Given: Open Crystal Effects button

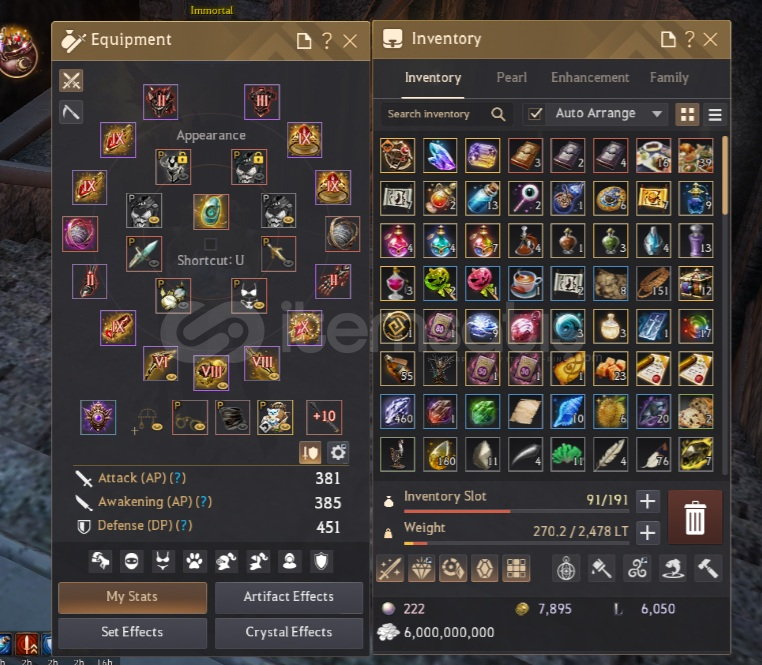Looking at the screenshot, I should tap(289, 632).
